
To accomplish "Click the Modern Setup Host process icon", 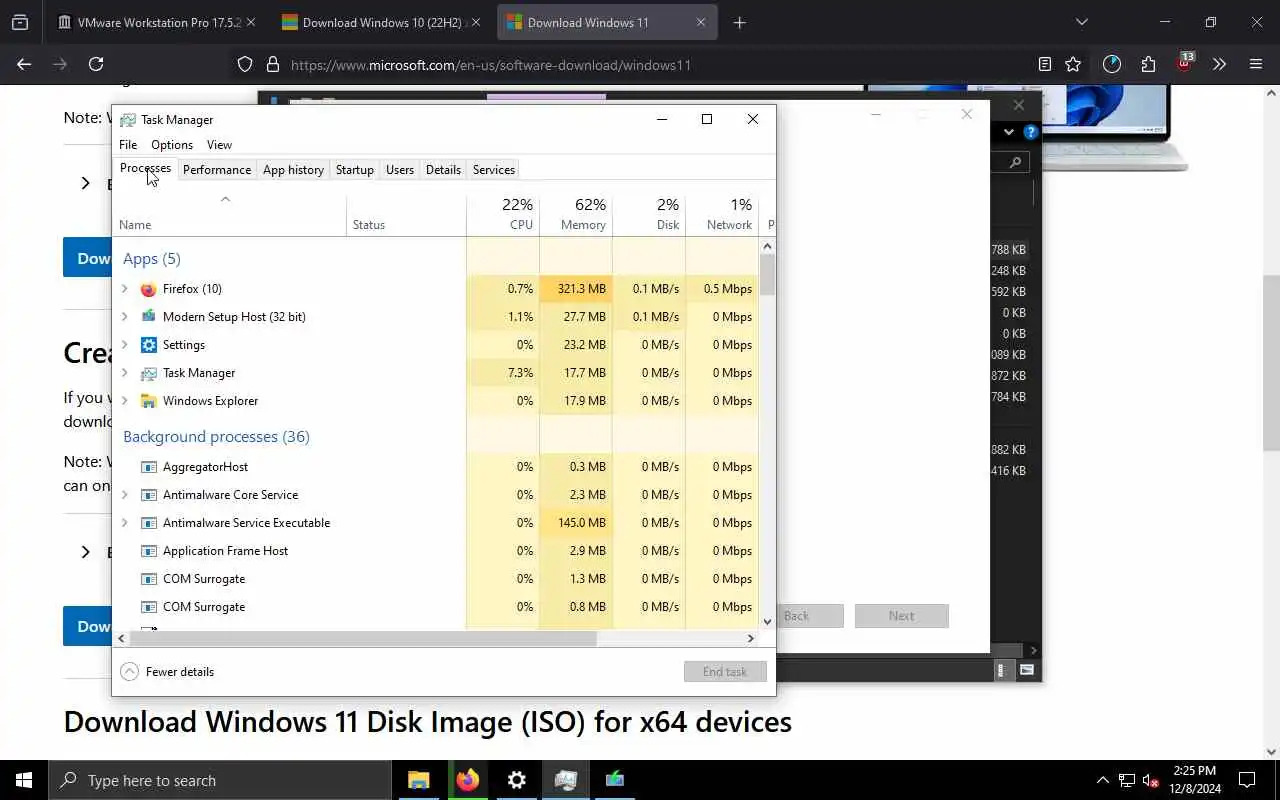I will point(149,317).
